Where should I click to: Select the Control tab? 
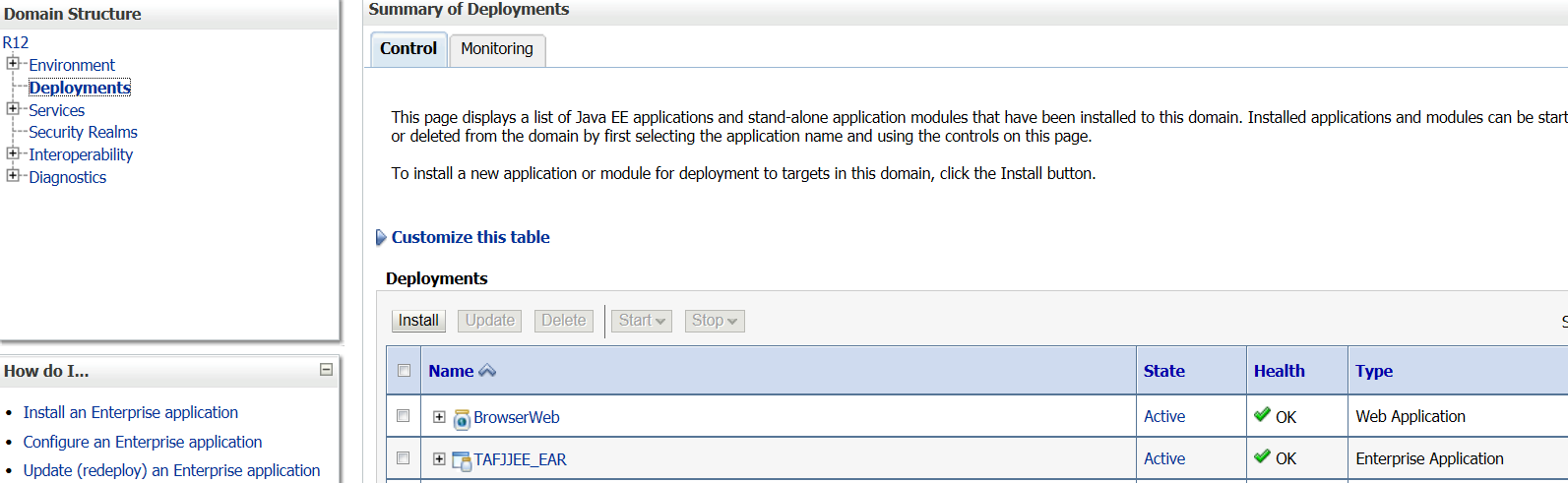(408, 49)
